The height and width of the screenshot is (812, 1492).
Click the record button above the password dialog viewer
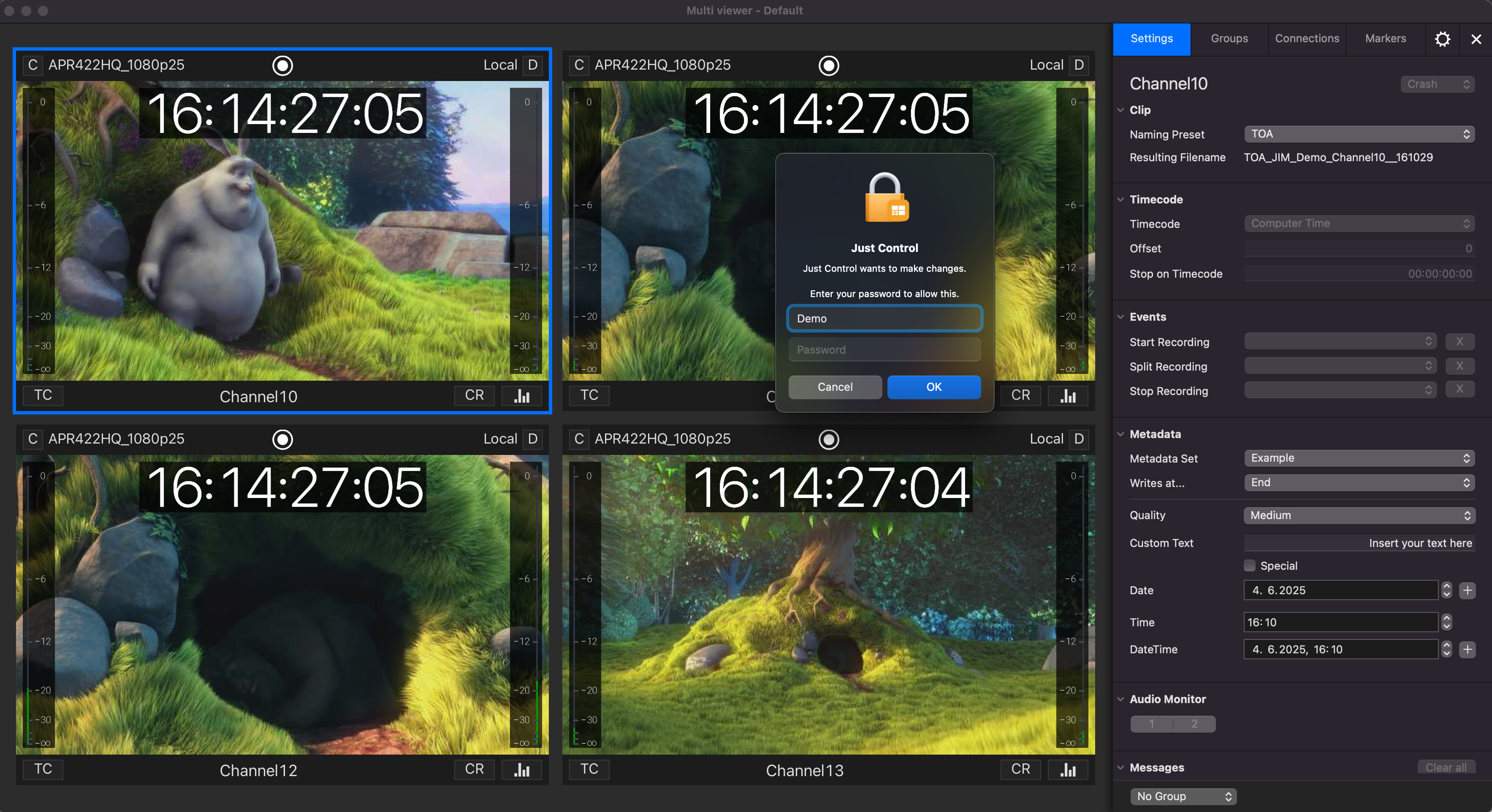pos(829,65)
